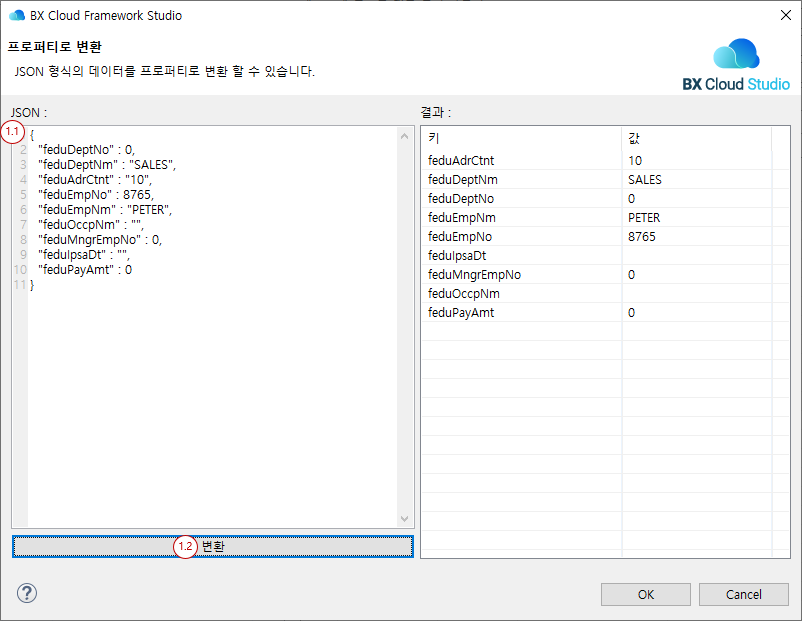Click the Cancel button
This screenshot has width=802, height=621.
coord(744,594)
